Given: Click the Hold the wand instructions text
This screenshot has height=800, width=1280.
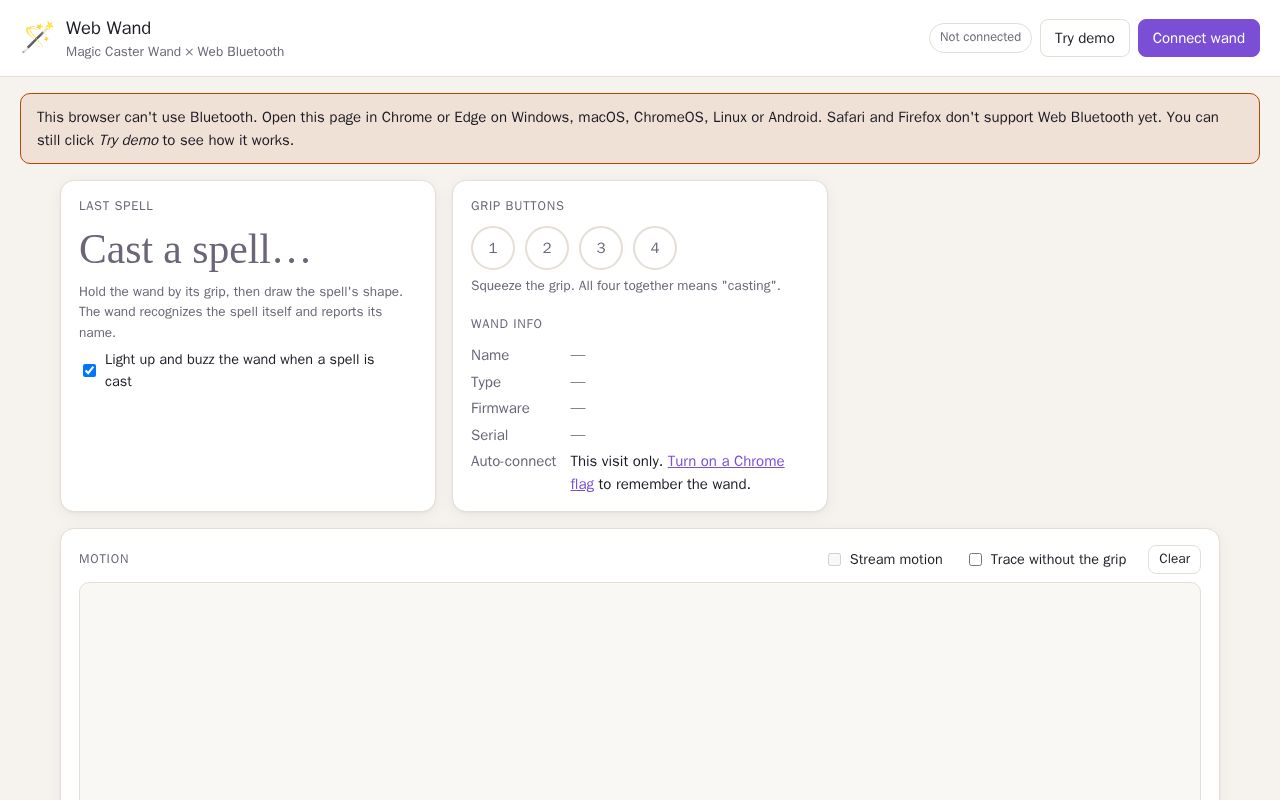Looking at the screenshot, I should click(x=241, y=312).
